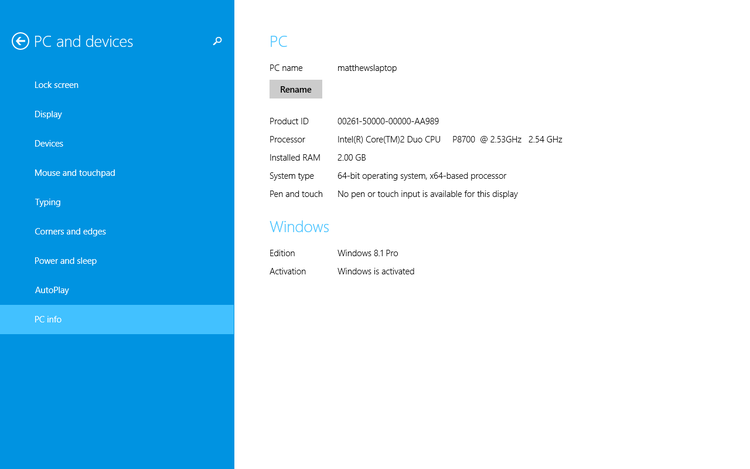Click the Windows 8.1 Pro edition text
Image resolution: width=750 pixels, height=469 pixels.
367,253
